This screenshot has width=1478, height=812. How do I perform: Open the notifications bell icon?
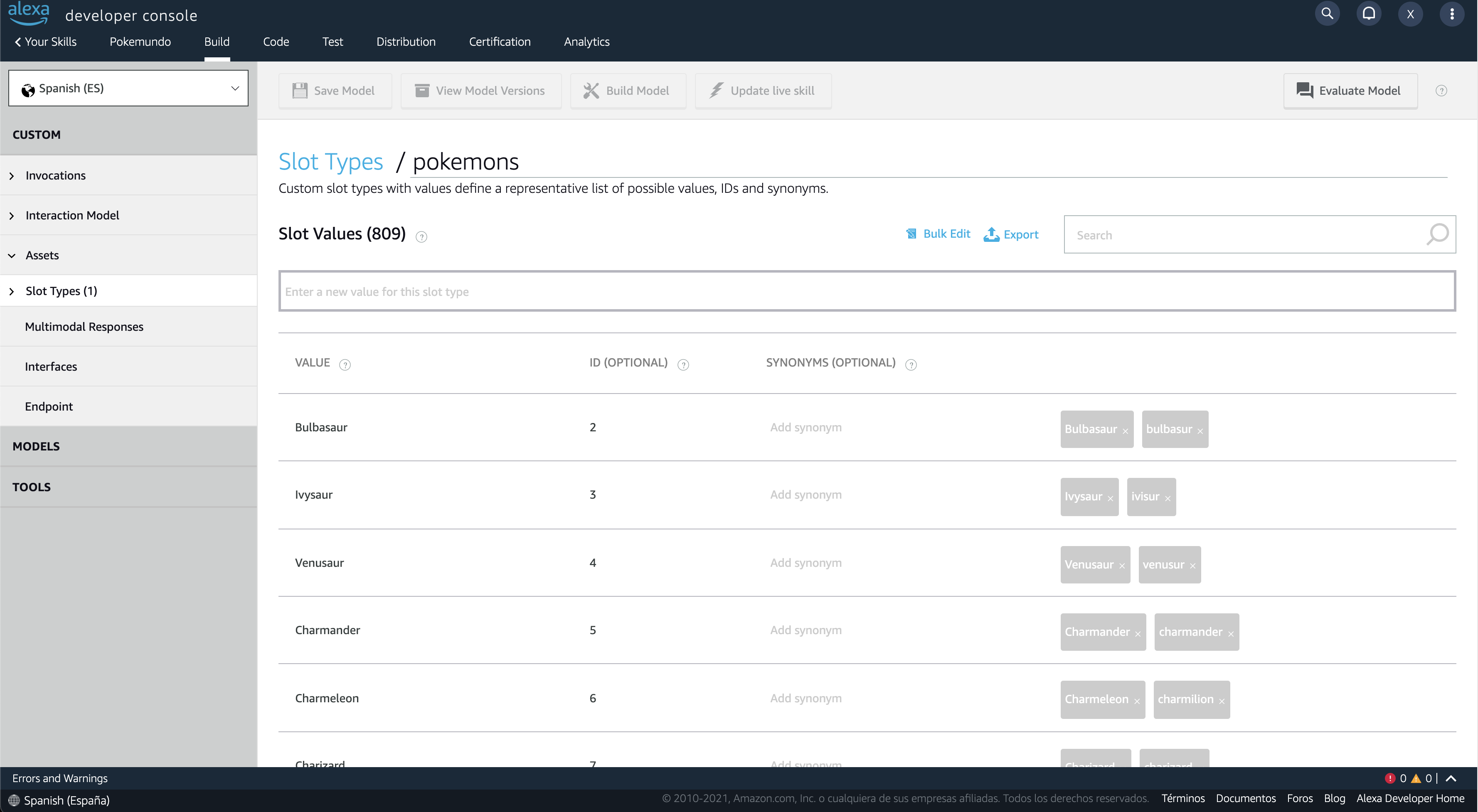tap(1368, 14)
